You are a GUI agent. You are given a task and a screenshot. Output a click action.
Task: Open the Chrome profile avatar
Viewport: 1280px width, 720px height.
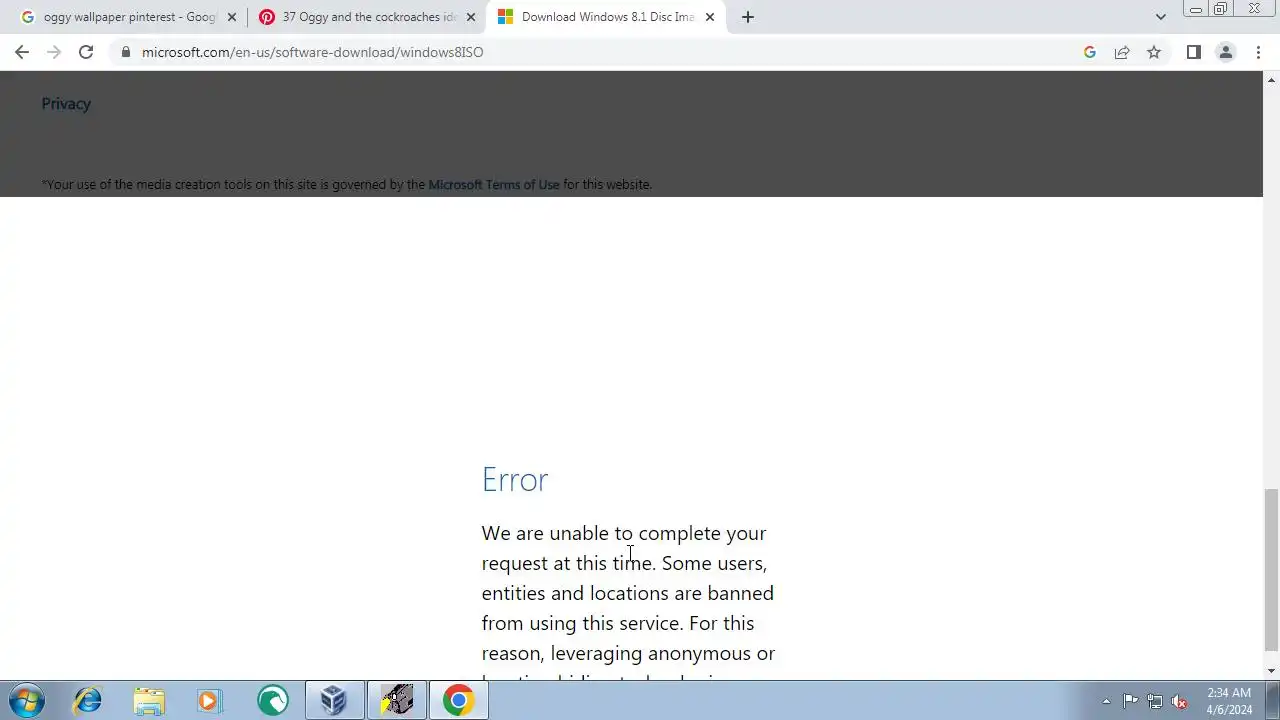[1225, 52]
